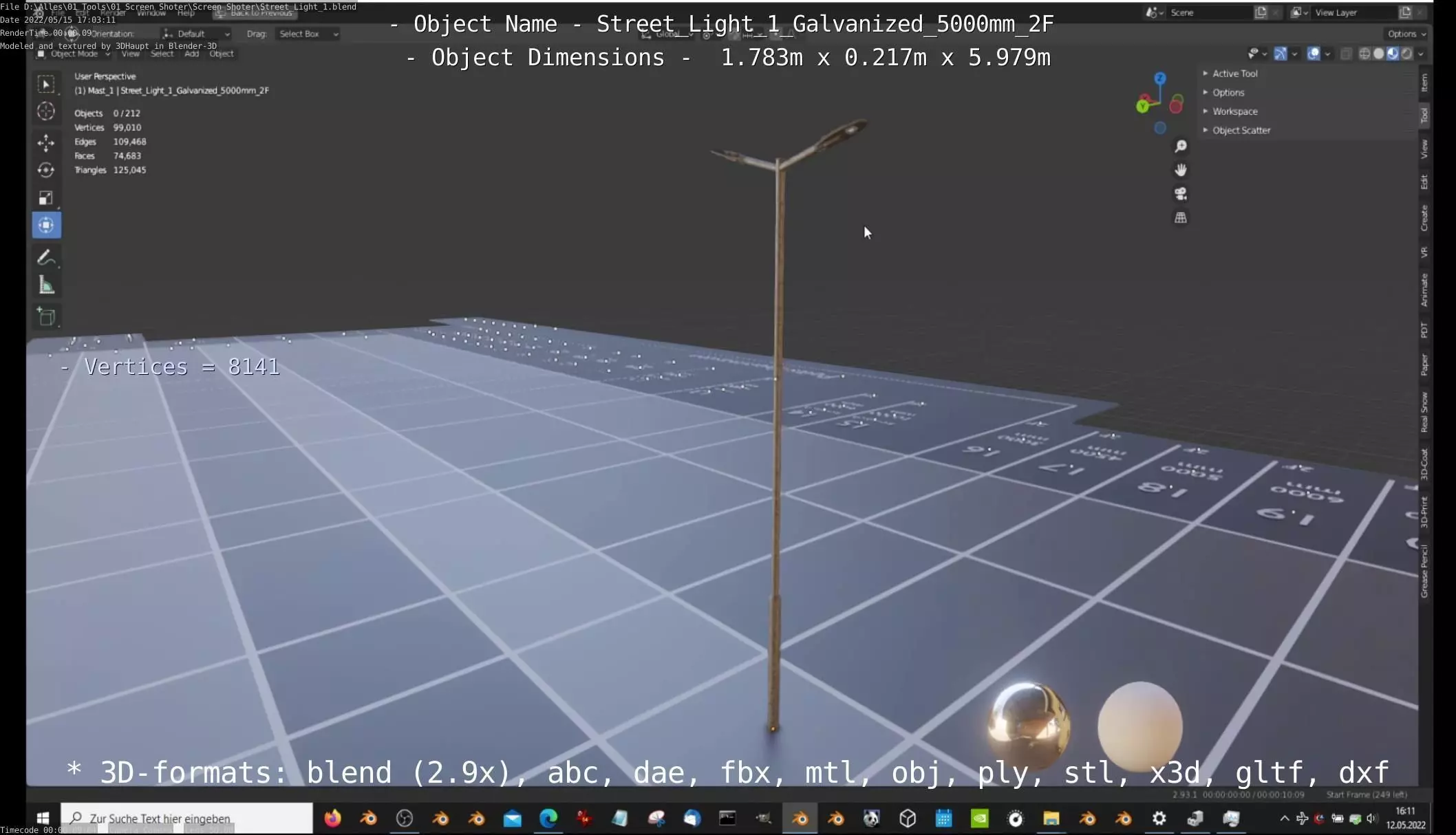
Task: Click the Windows taskbar search box
Action: pos(186,818)
